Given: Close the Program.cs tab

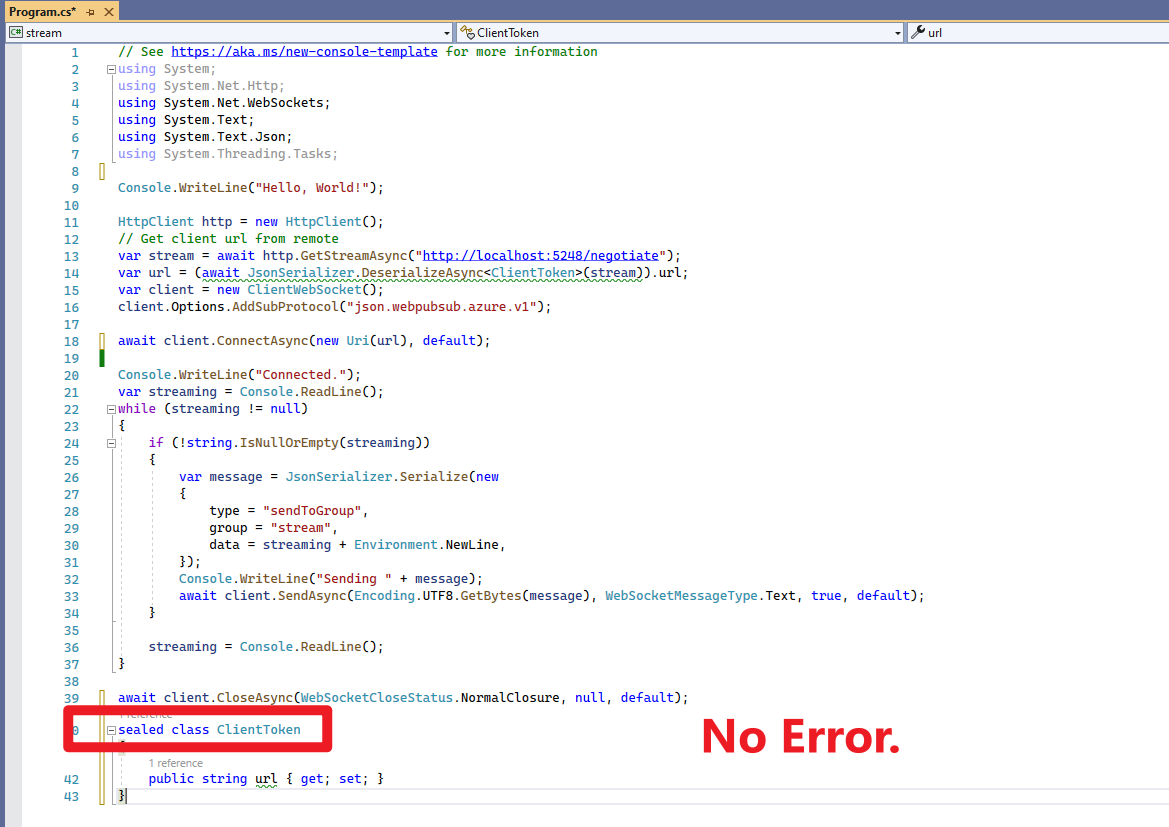Looking at the screenshot, I should pos(107,12).
